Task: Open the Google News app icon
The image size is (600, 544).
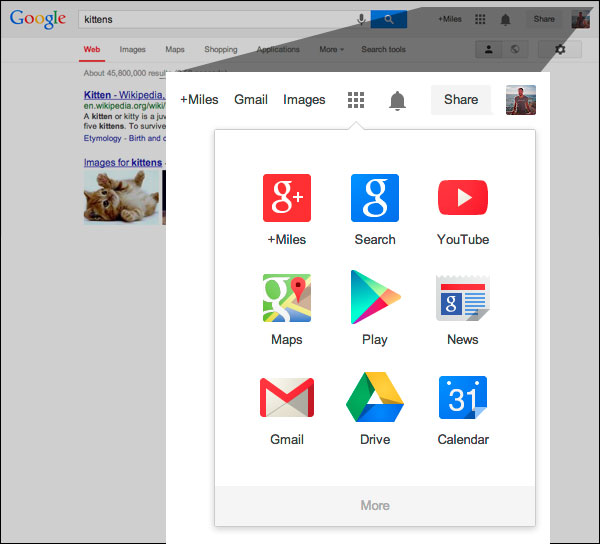Action: (x=462, y=298)
